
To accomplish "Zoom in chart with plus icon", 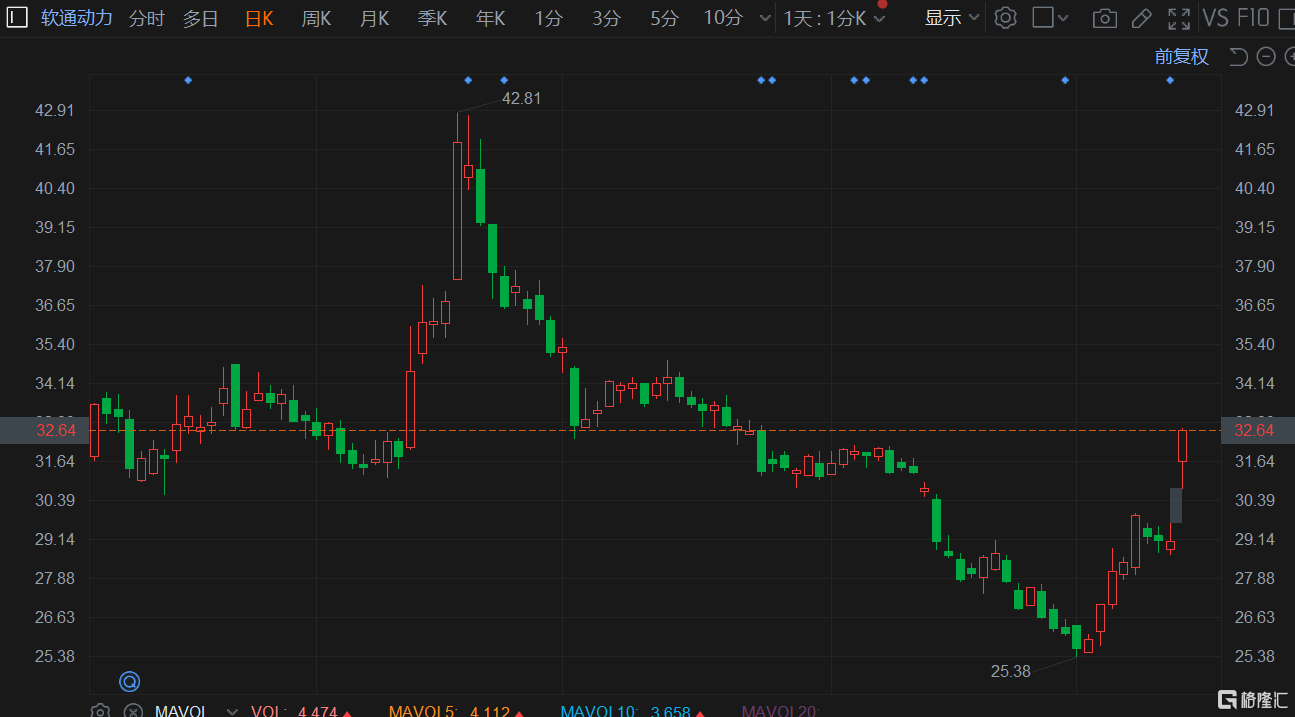I will tap(1290, 56).
